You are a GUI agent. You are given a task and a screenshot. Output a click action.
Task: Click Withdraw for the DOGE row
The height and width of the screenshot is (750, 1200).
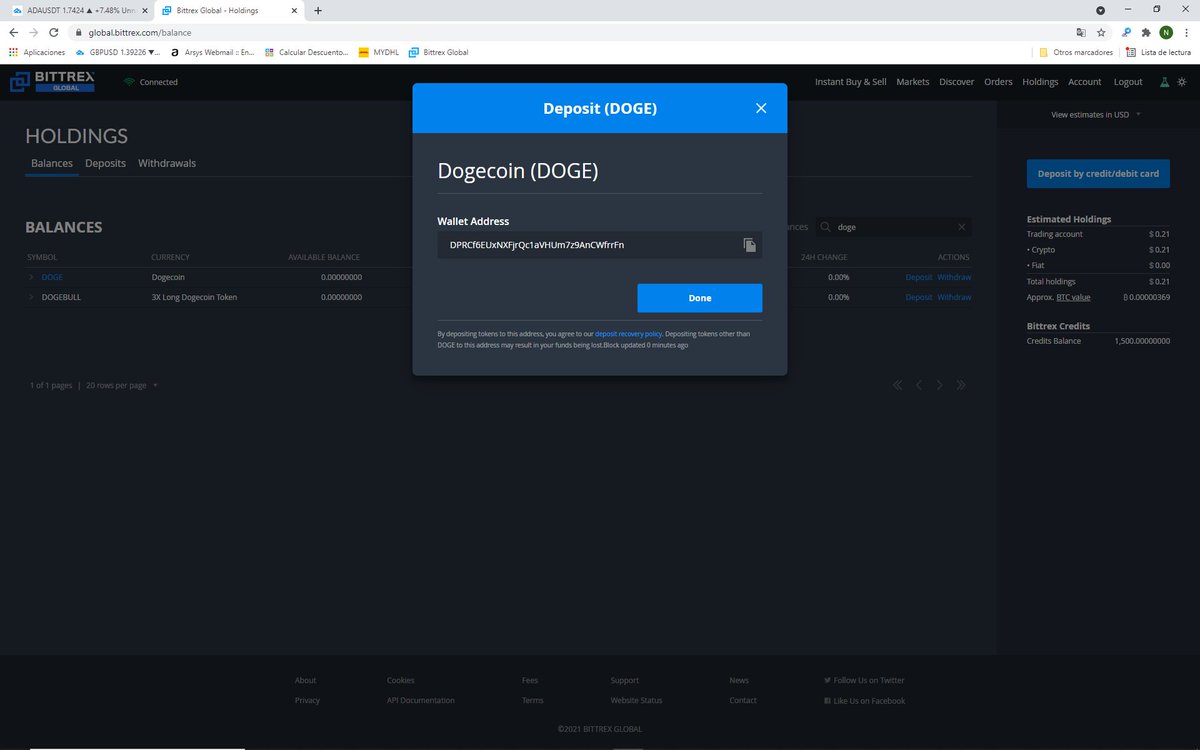click(954, 277)
